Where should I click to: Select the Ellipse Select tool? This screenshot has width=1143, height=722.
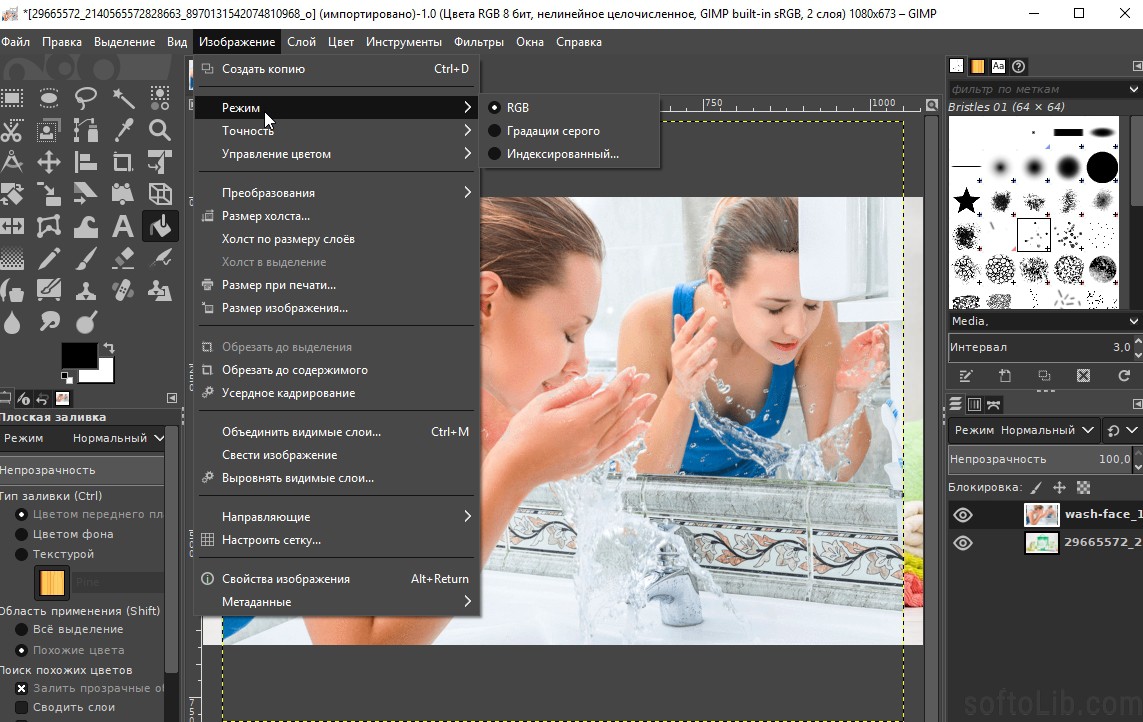[49, 98]
